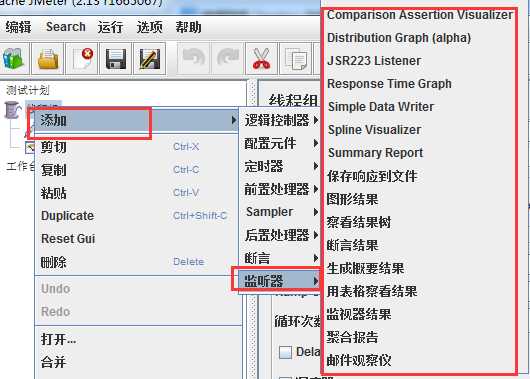Viewport: 530px width, 379px height.
Task: Expand the 断言 submenu
Action: [280, 258]
